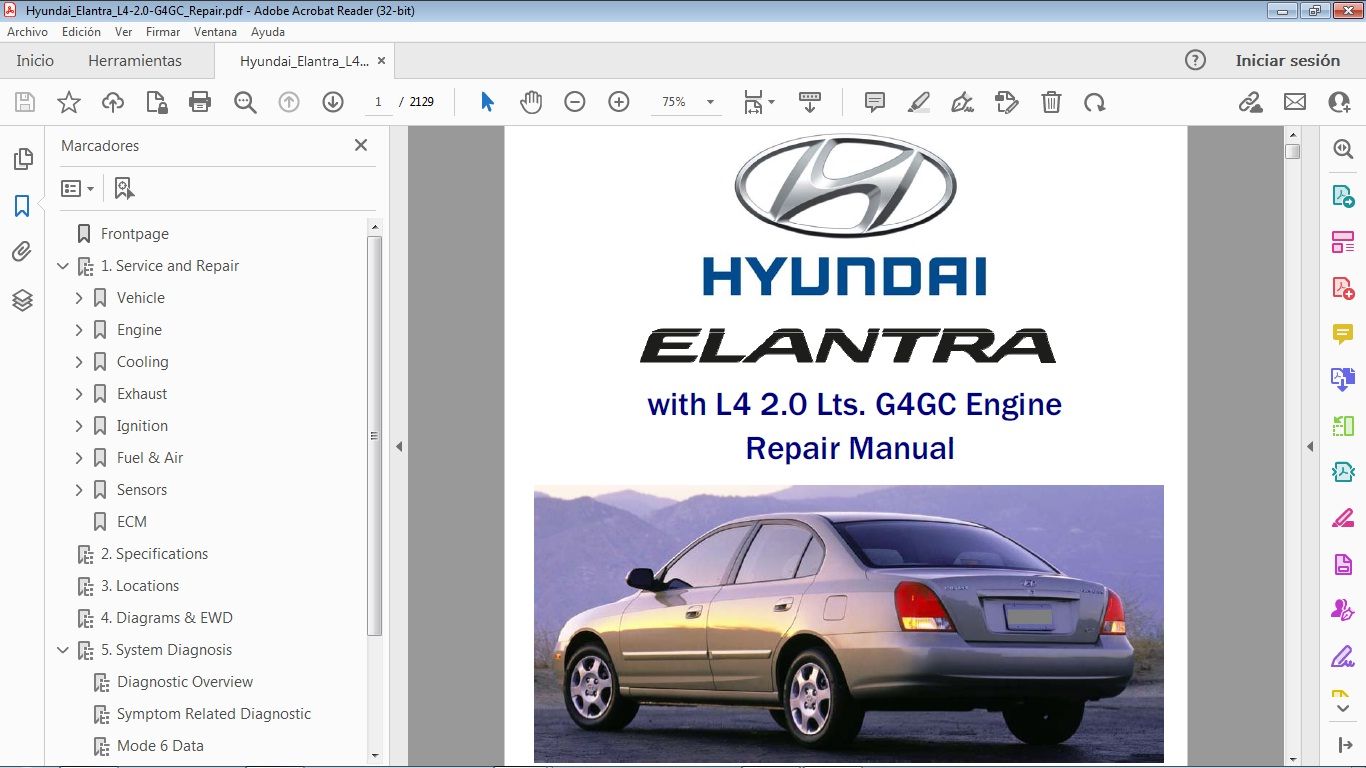Expand the Fuel & Air bookmark
The image size is (1366, 768).
pyautogui.click(x=79, y=458)
